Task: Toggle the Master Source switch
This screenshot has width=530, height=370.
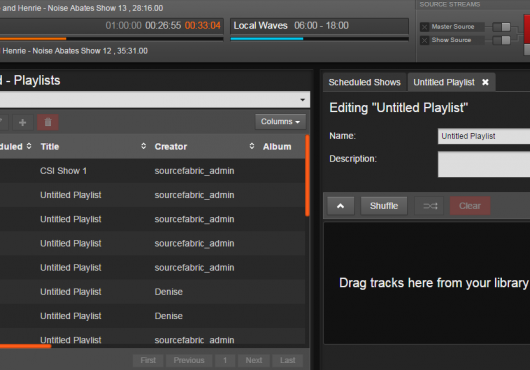Action: 502,27
